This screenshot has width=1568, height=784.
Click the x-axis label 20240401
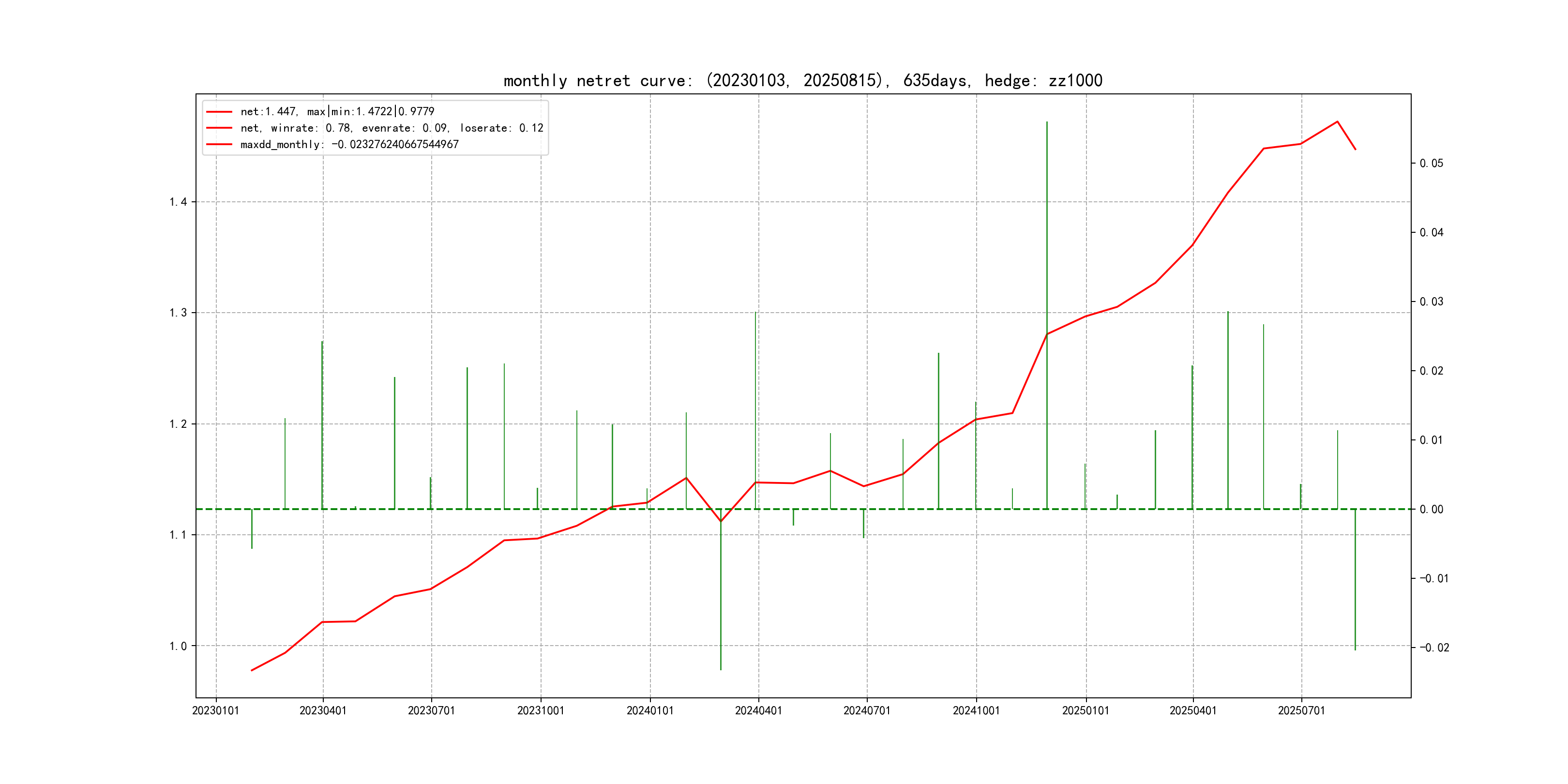(x=758, y=710)
